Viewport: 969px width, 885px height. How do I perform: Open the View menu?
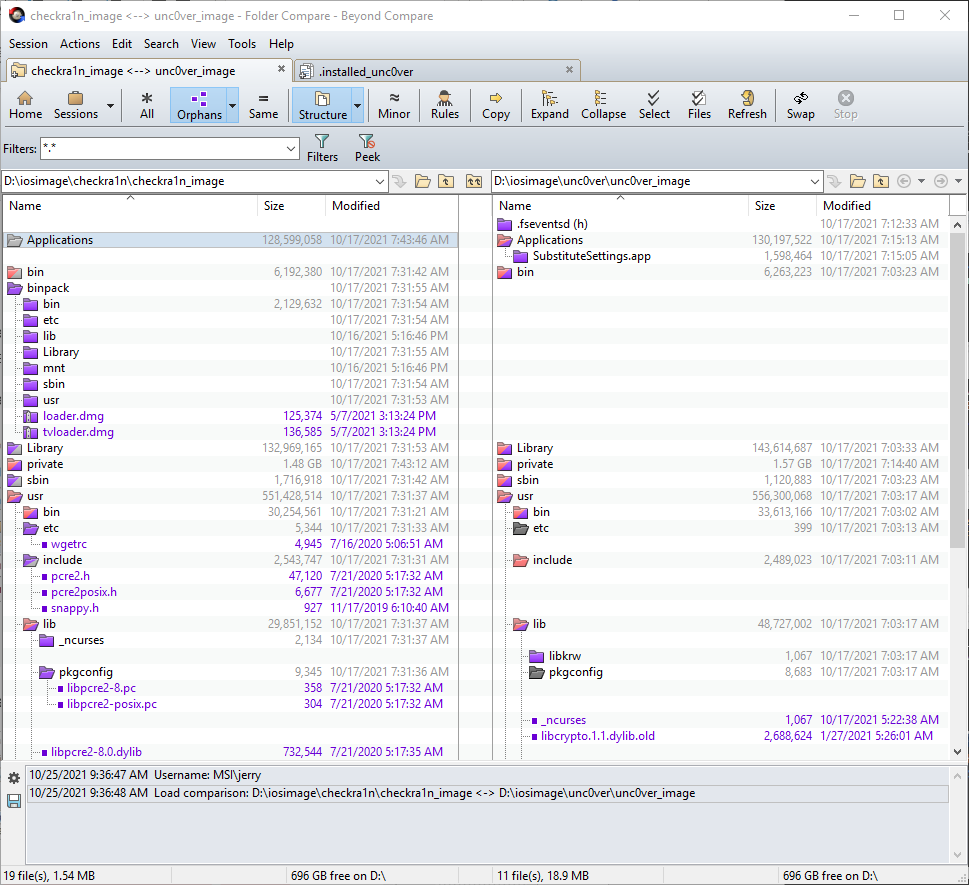pyautogui.click(x=203, y=44)
